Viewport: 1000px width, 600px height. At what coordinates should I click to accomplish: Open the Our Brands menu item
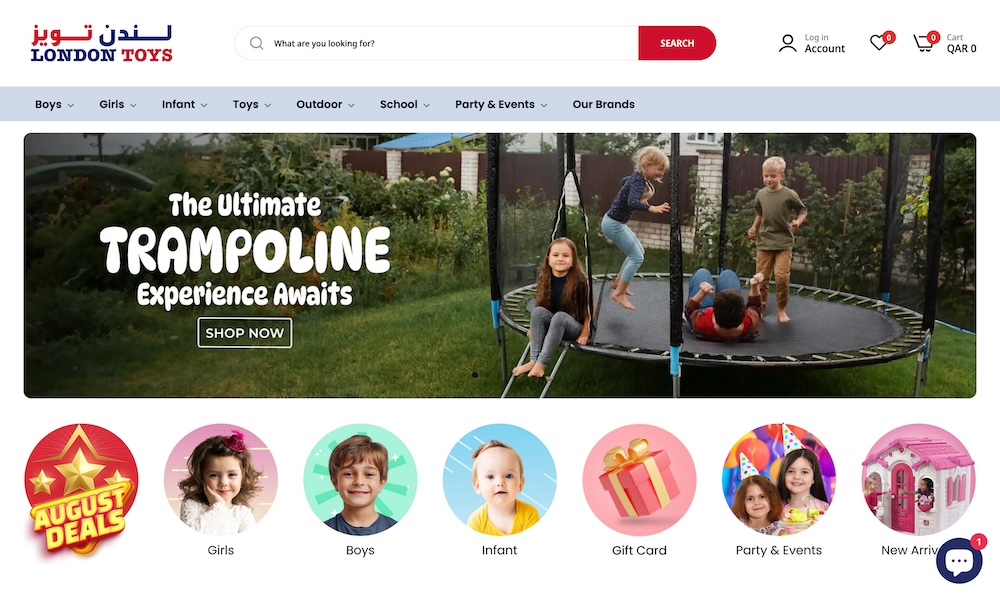pos(603,105)
